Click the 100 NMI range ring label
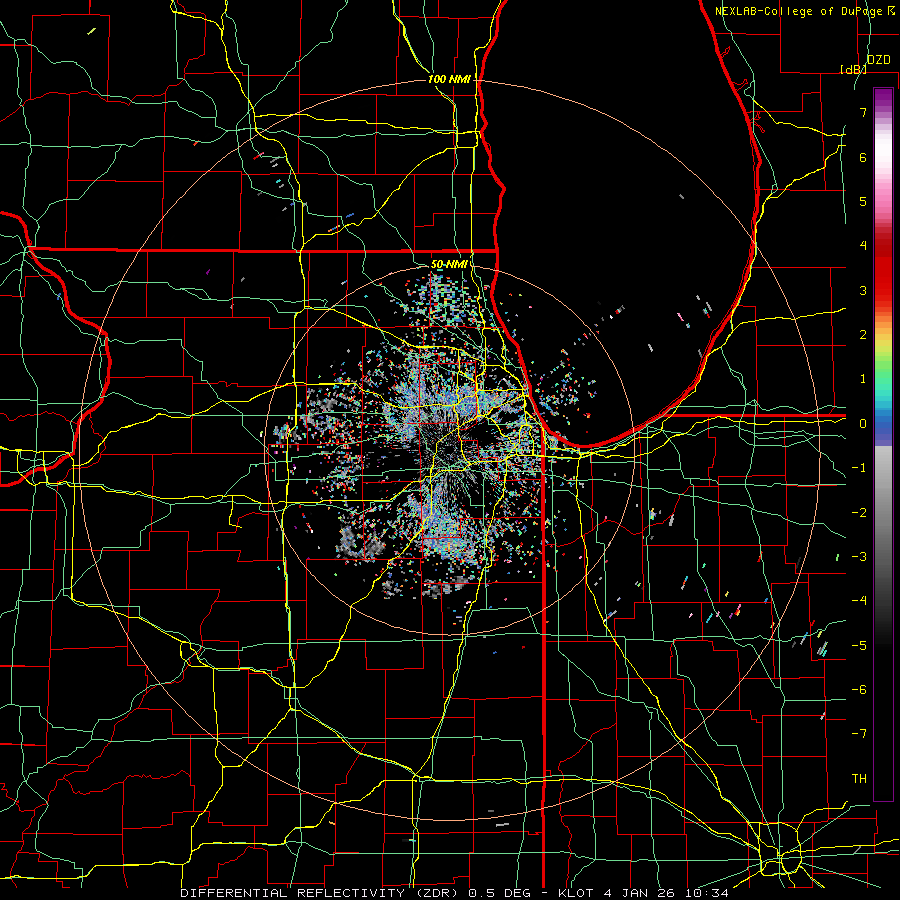 (x=449, y=79)
